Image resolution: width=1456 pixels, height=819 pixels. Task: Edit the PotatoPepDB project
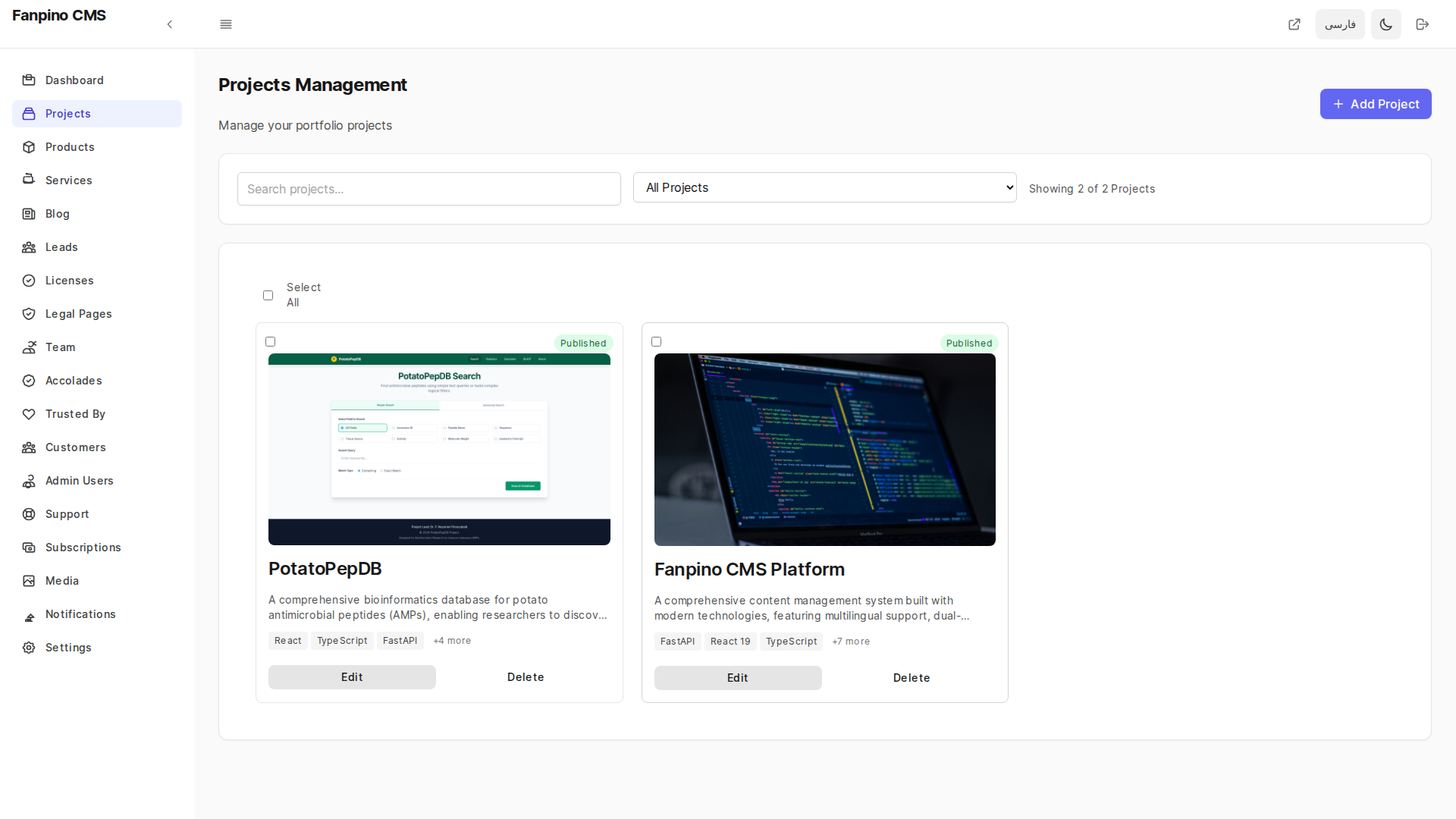[x=352, y=677]
